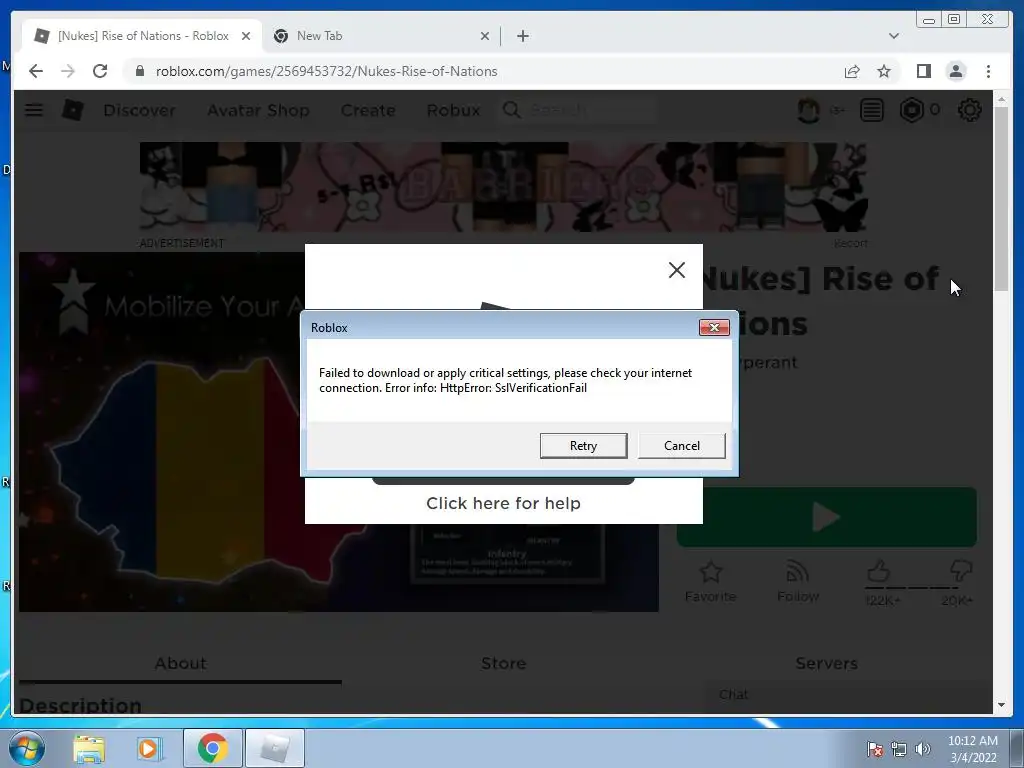Image resolution: width=1024 pixels, height=768 pixels.
Task: Open Discover in the Roblox navbar
Action: tap(139, 110)
